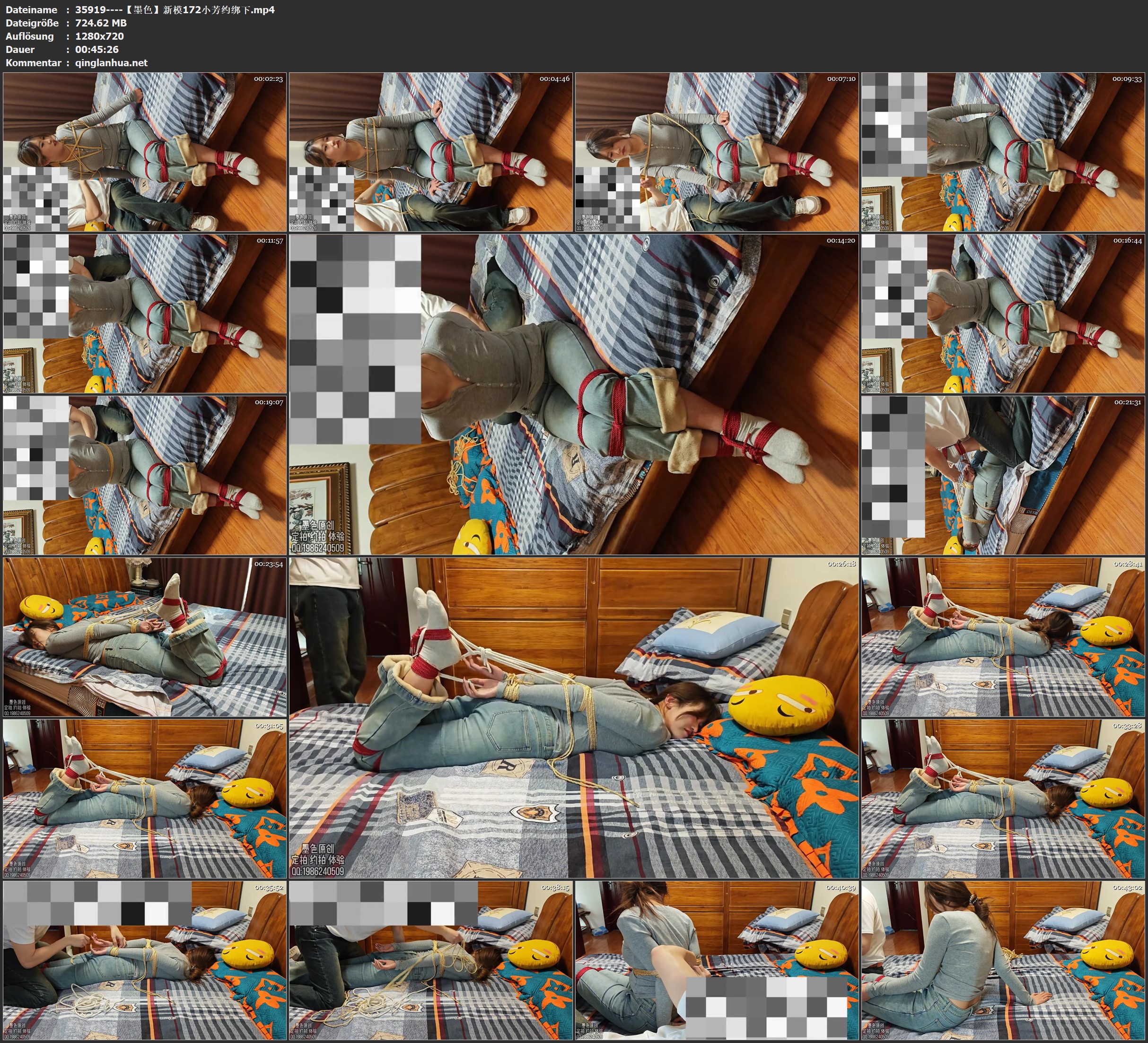Open the last frame at 00:43:02
This screenshot has width=1148, height=1043.
point(1003,960)
